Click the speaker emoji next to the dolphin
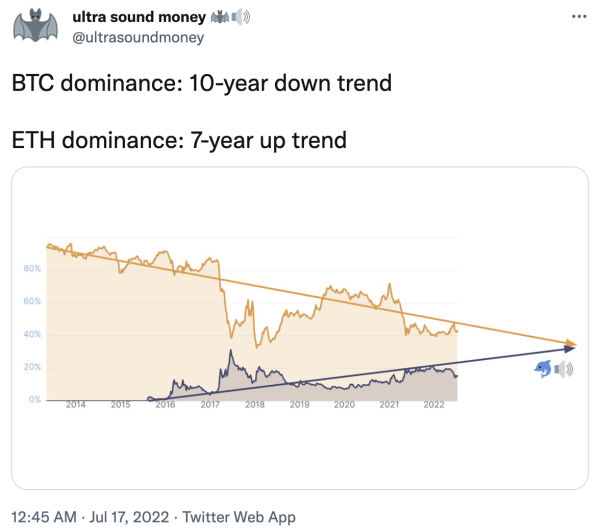The image size is (600, 532). point(563,369)
